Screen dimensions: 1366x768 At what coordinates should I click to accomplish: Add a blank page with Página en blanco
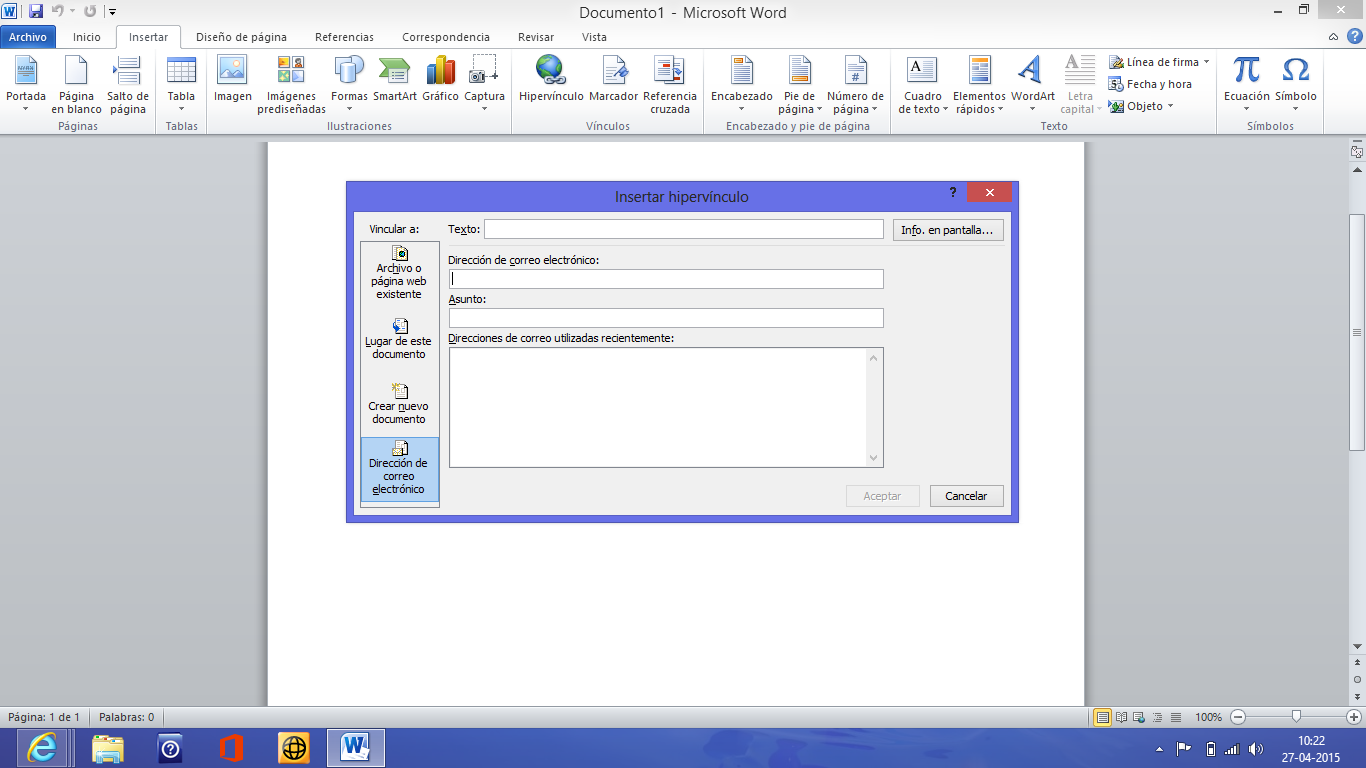77,84
